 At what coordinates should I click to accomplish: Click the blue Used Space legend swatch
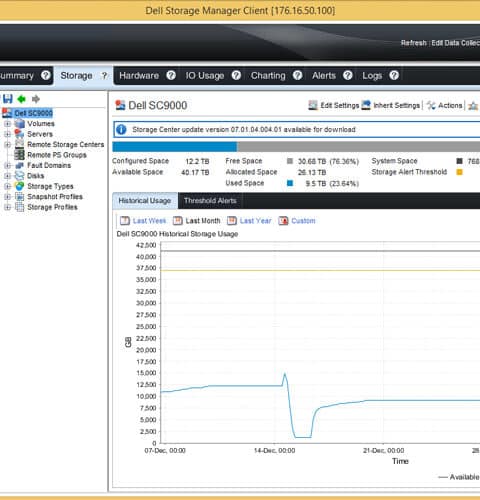(x=290, y=183)
